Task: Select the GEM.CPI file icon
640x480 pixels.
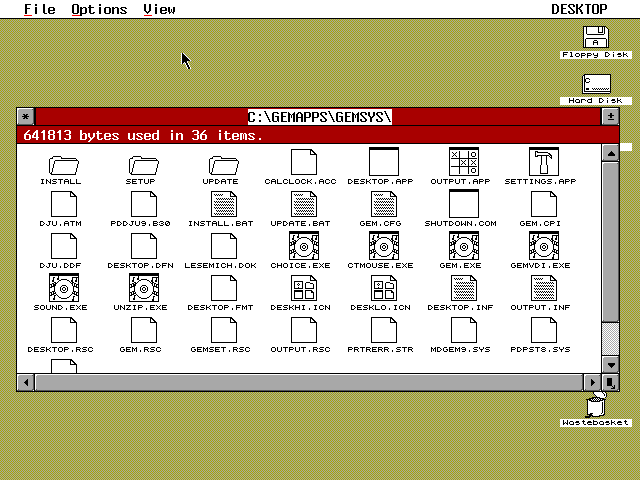Action: (x=544, y=204)
